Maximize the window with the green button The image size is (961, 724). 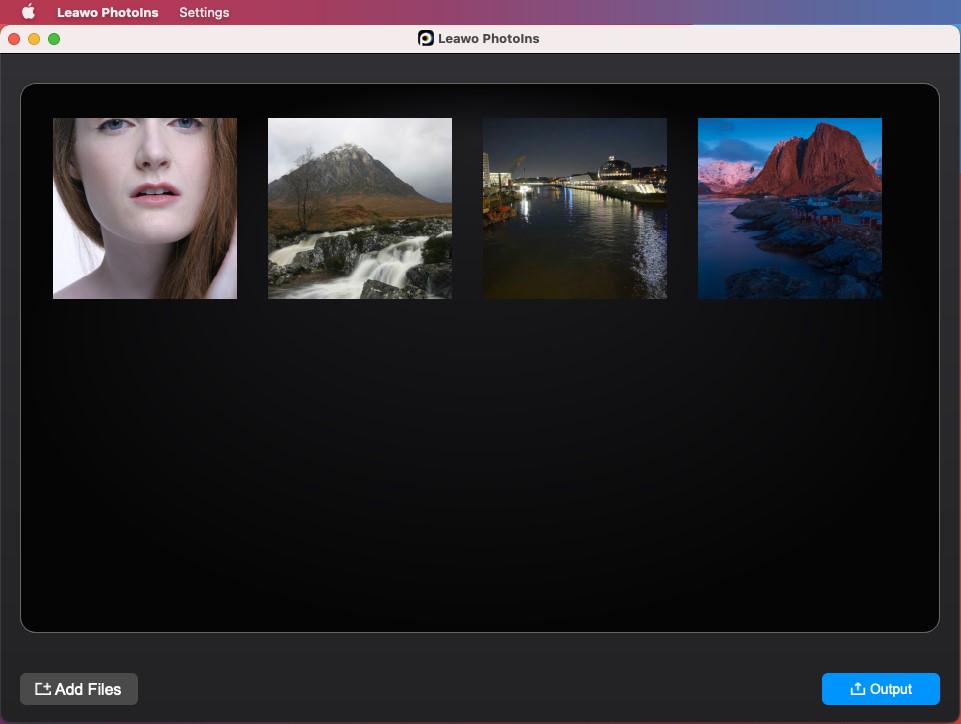54,39
